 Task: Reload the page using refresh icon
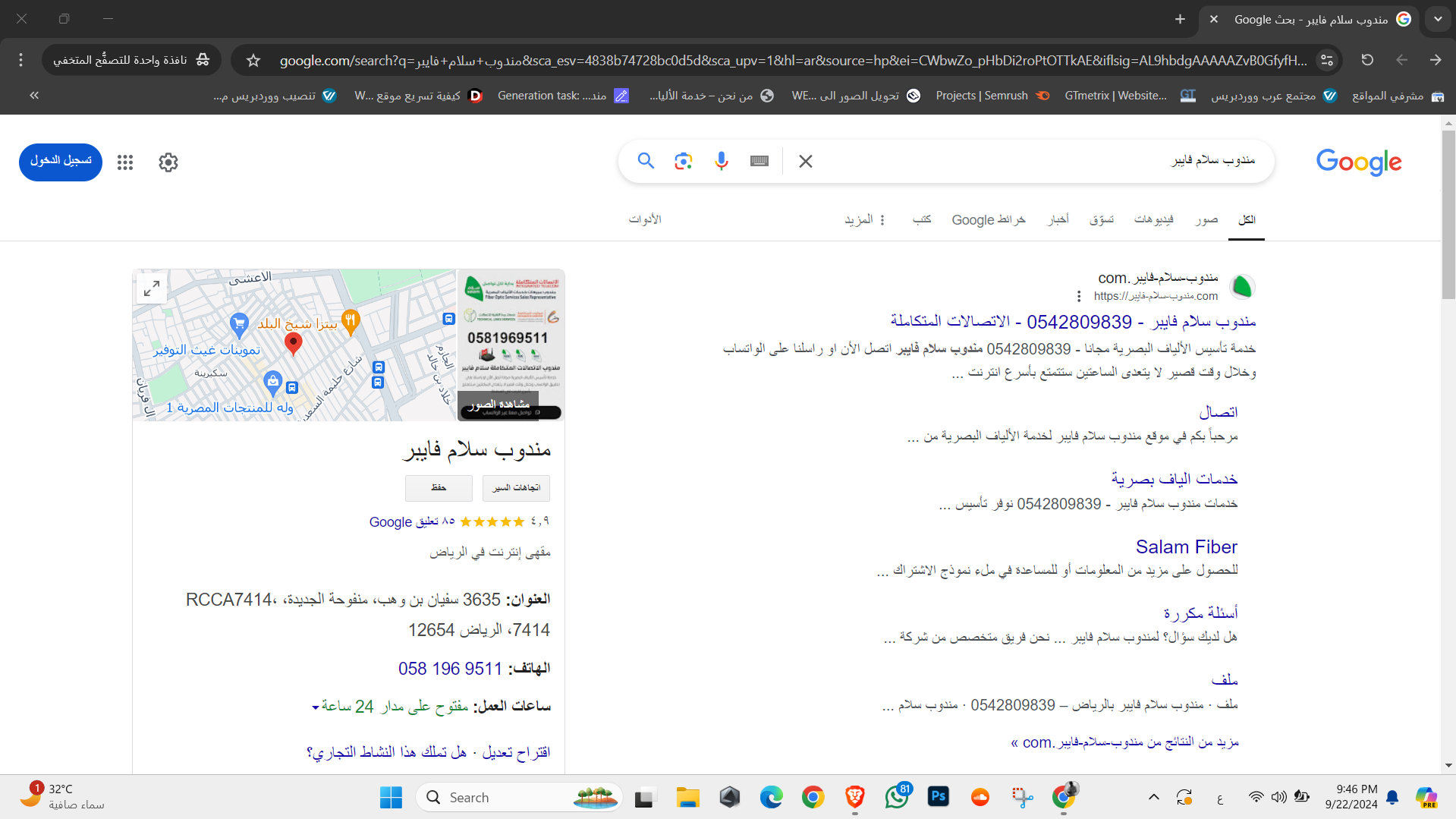tap(1367, 60)
